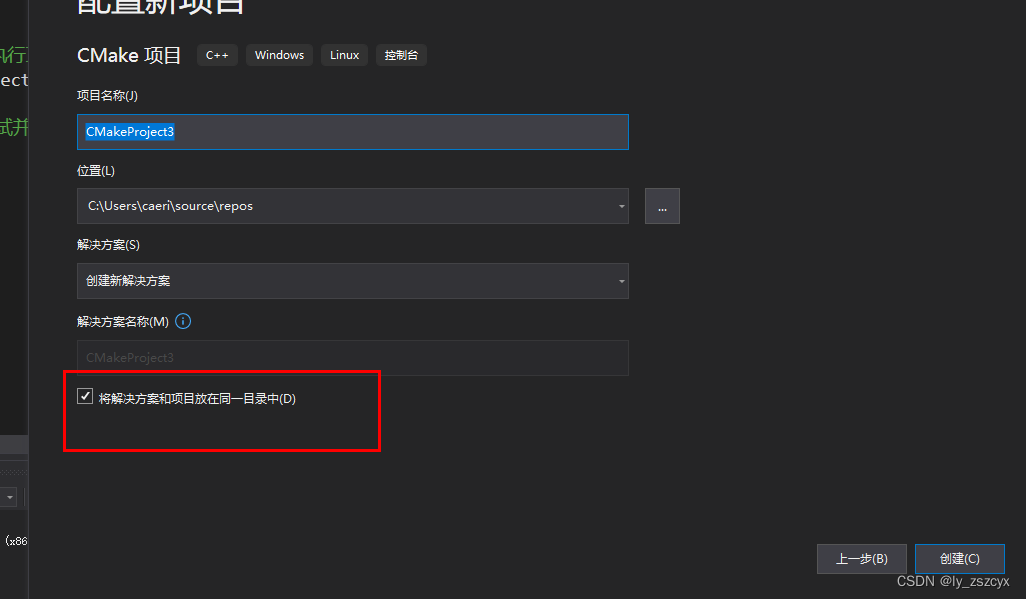Viewport: 1026px width, 599px height.
Task: Expand the location combo box arrow
Action: coord(621,206)
